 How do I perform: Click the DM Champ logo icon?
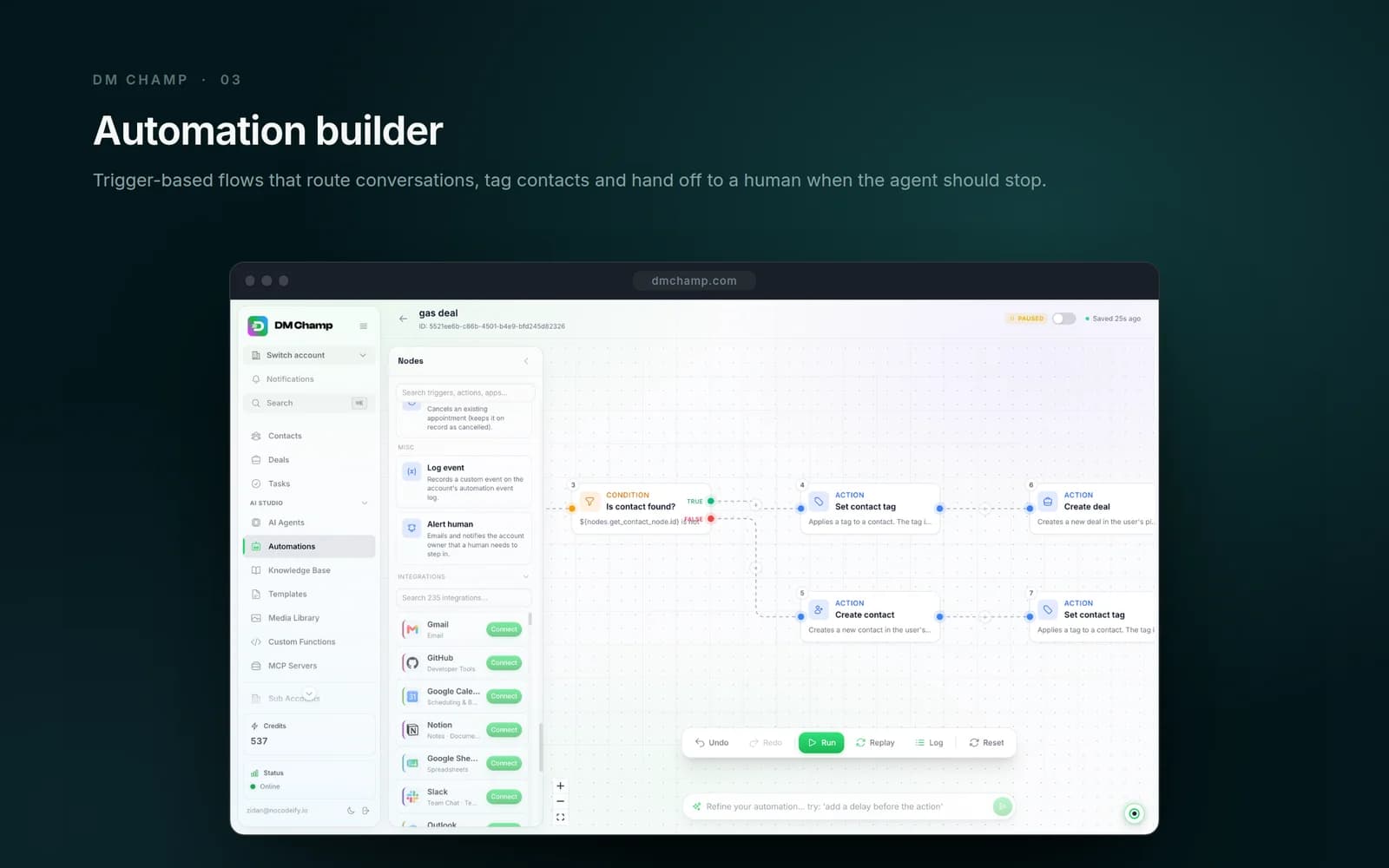tap(258, 325)
